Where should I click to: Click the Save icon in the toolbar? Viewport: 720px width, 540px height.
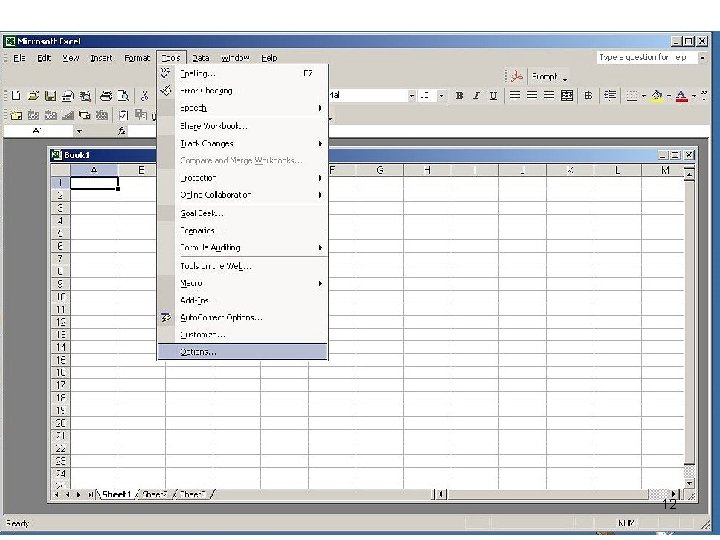click(50, 96)
